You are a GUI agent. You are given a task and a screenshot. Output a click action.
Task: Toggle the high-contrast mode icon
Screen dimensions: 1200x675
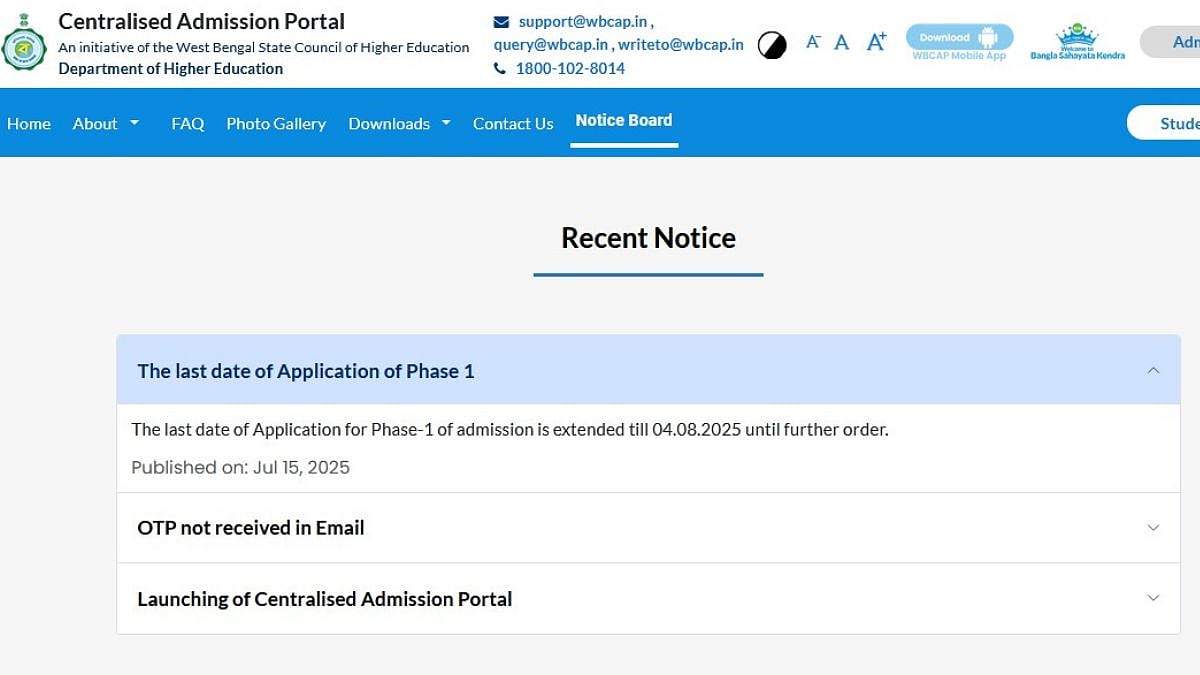[x=772, y=45]
